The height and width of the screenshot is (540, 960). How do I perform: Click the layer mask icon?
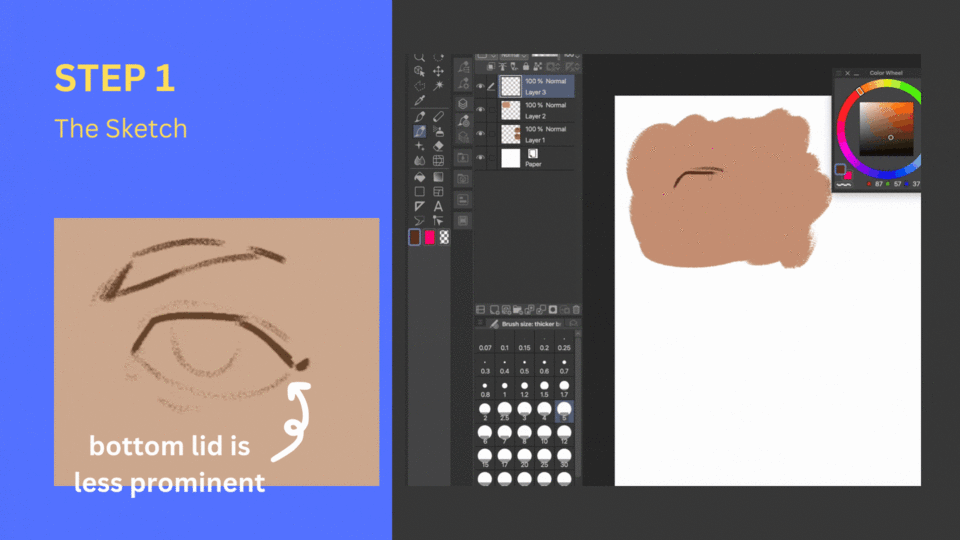(x=553, y=310)
